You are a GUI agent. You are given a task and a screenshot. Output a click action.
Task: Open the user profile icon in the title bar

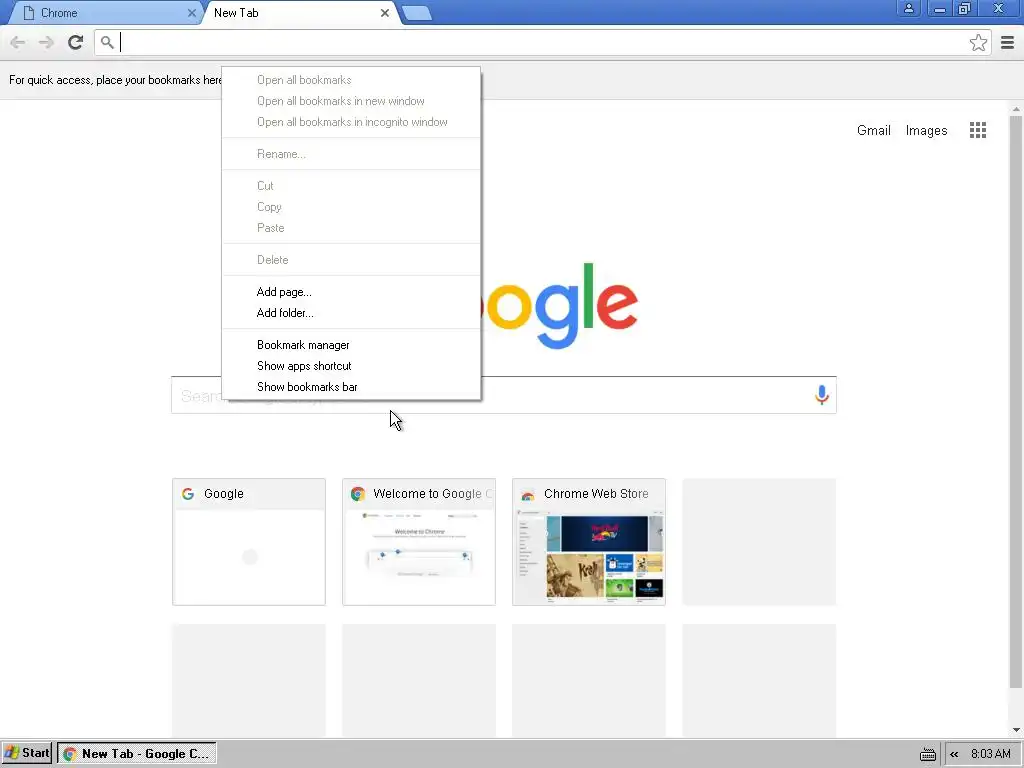[908, 8]
